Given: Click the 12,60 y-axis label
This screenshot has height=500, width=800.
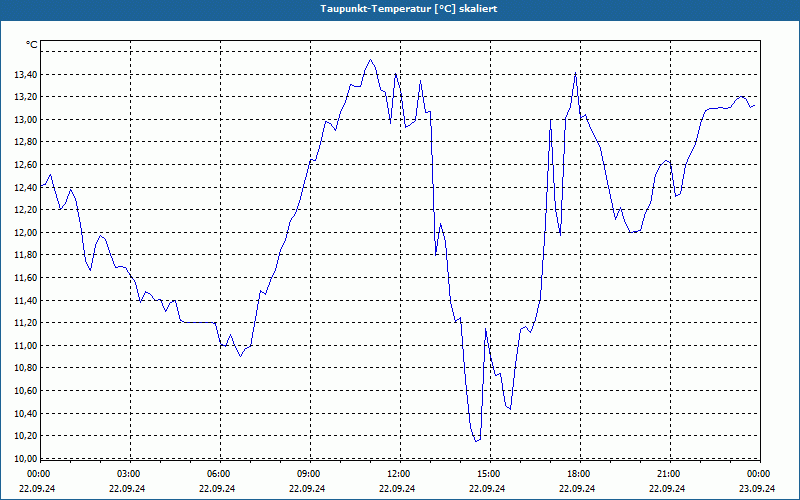Looking at the screenshot, I should click(26, 165).
